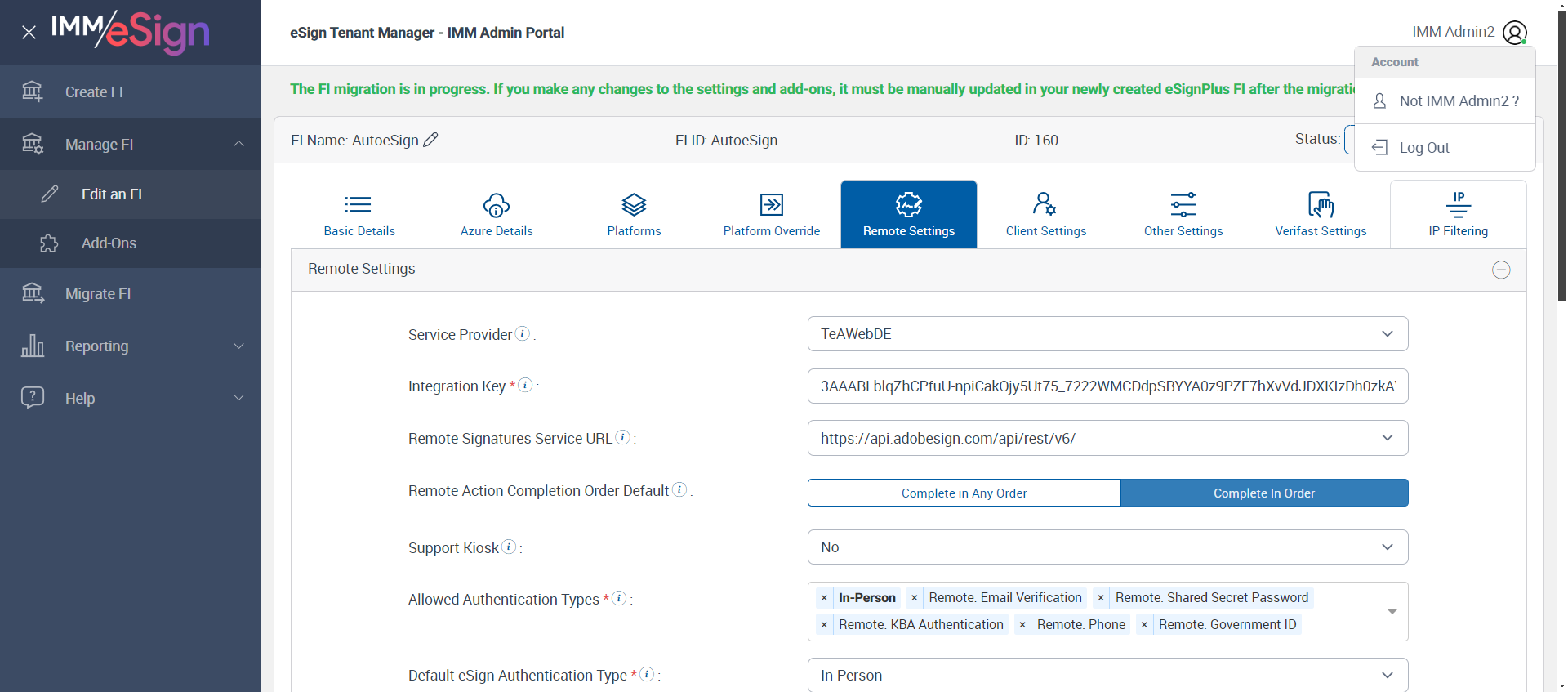Click the IMM Admin2 user avatar icon
This screenshot has height=692, width=1568.
point(1514,33)
